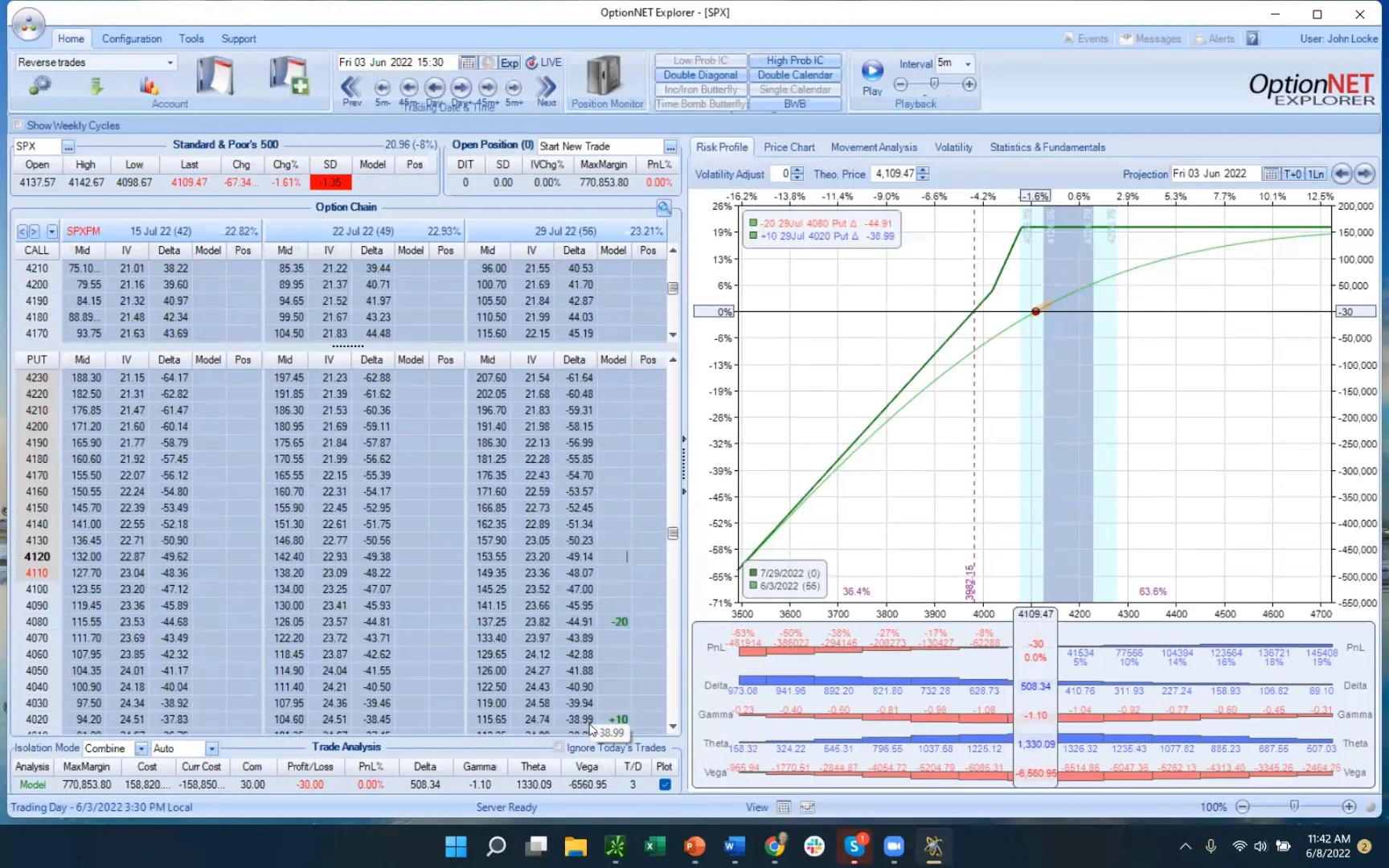This screenshot has height=868, width=1389.
Task: Open the Projection date calendar picker
Action: click(1271, 174)
